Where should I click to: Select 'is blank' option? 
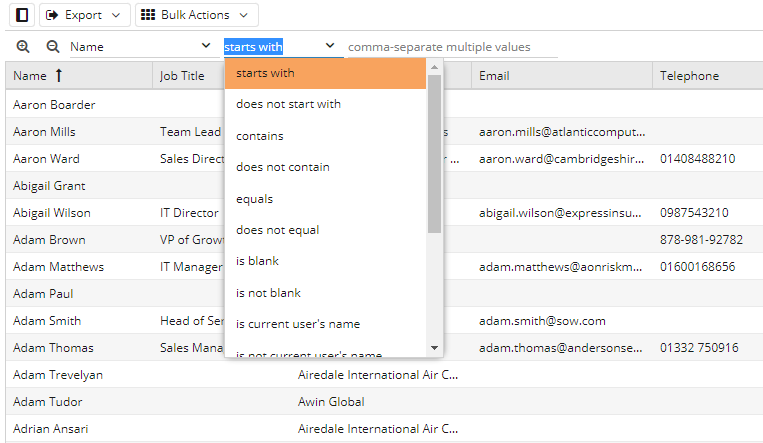258,261
